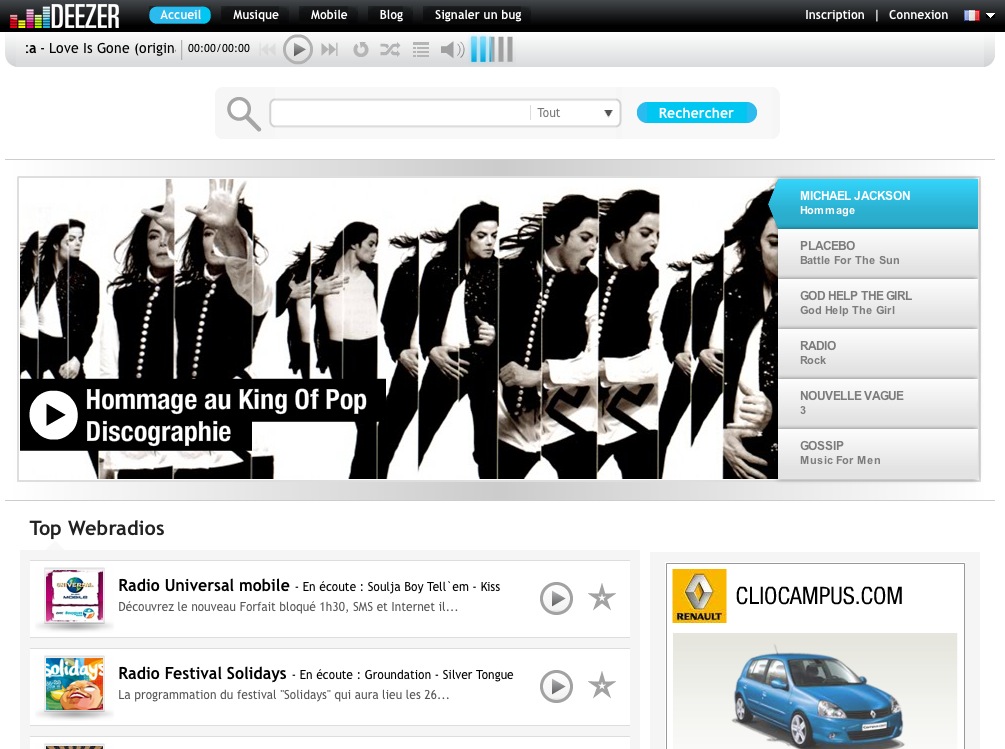Select God Help The Girl featured item
This screenshot has height=749, width=1005.
[878, 303]
